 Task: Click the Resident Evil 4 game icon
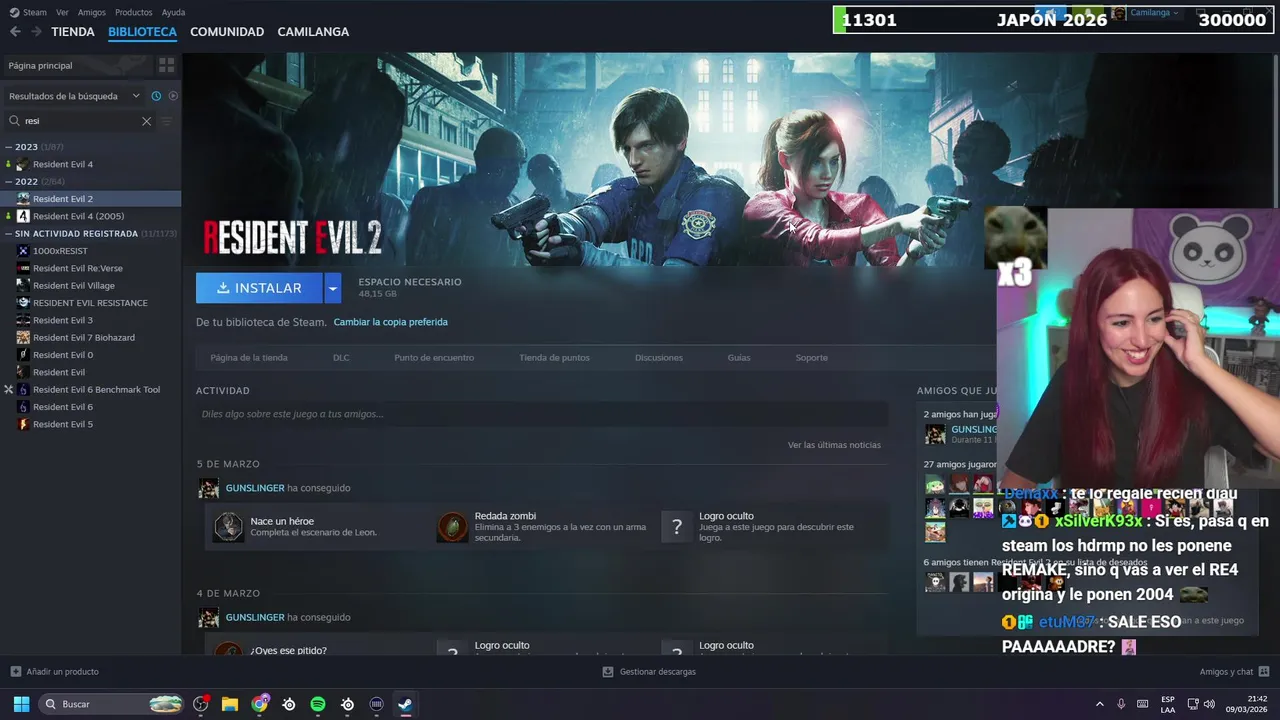[x=23, y=164]
